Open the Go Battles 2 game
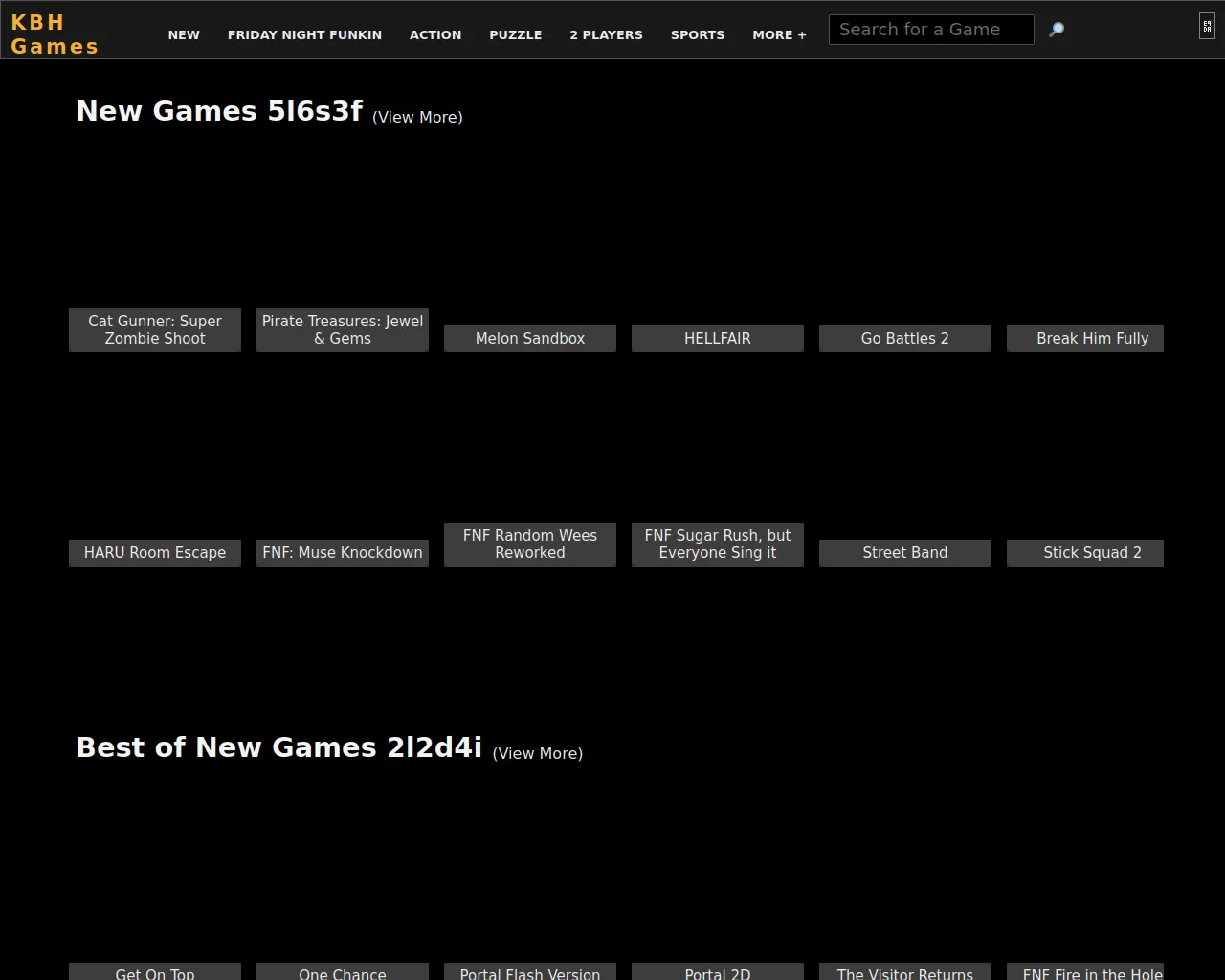 (905, 338)
